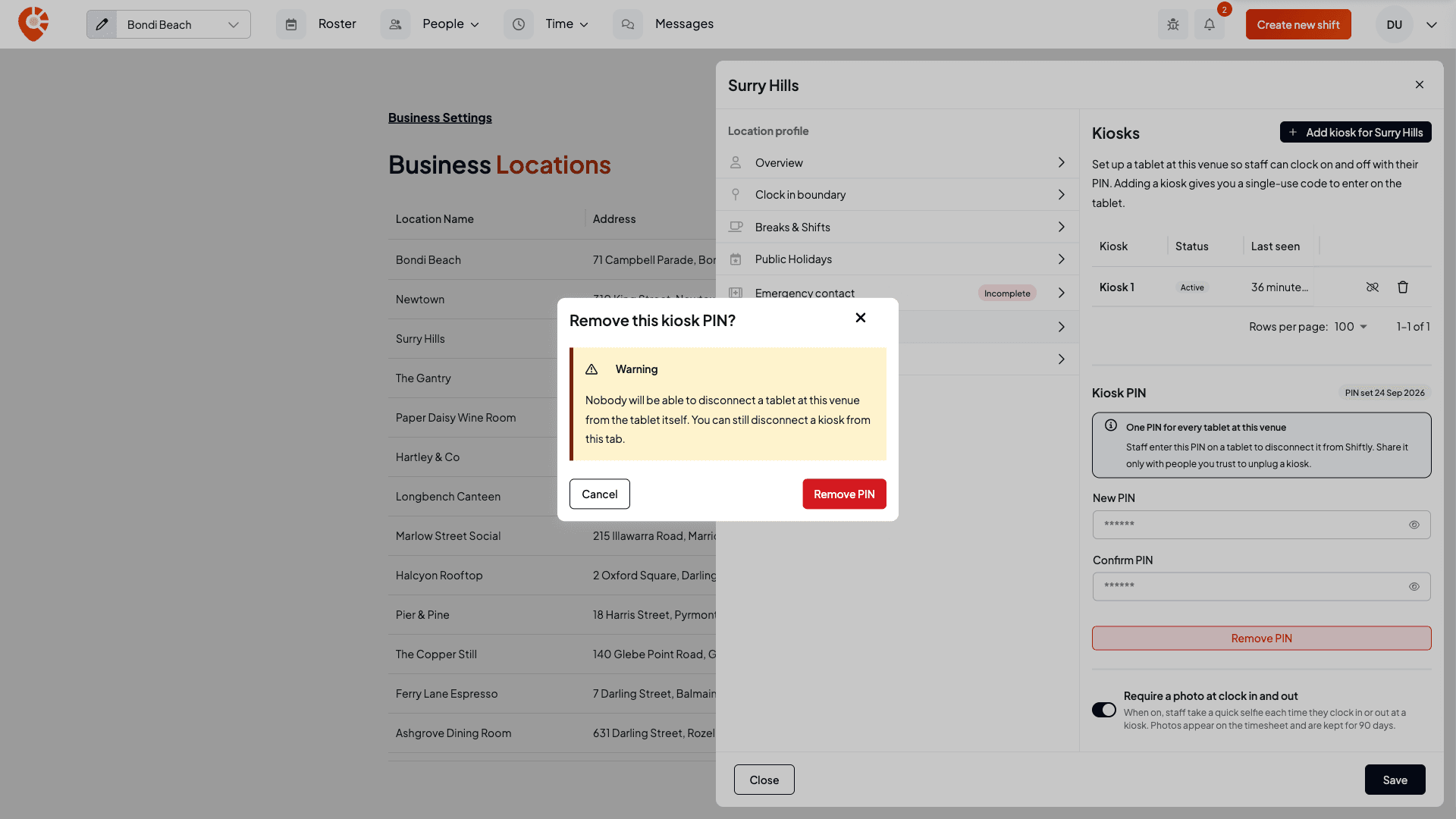Open the Clock in boundary section
1456x819 pixels.
pos(898,195)
